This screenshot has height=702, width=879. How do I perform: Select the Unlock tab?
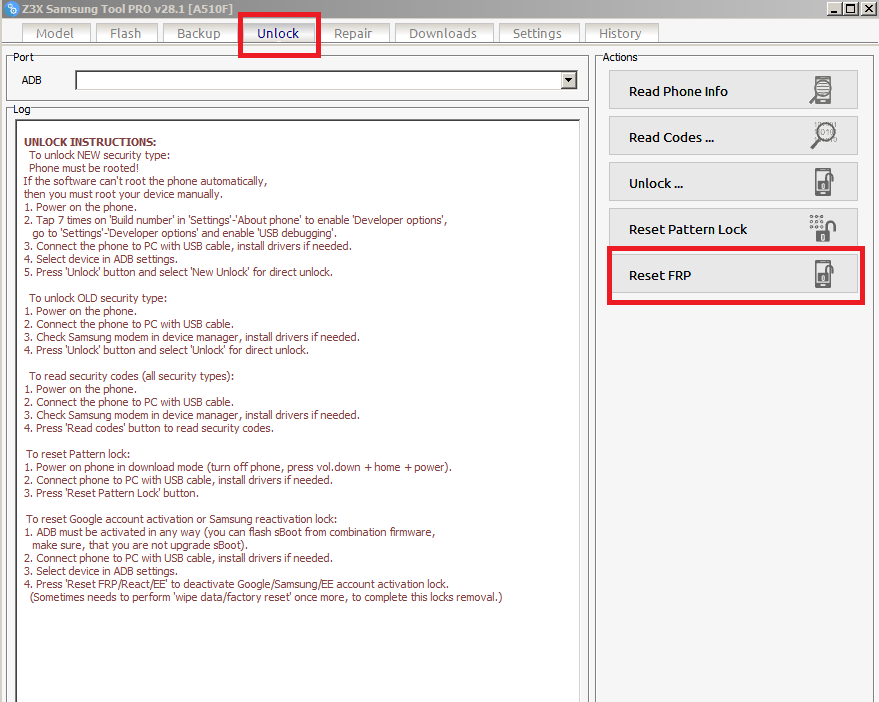point(278,33)
